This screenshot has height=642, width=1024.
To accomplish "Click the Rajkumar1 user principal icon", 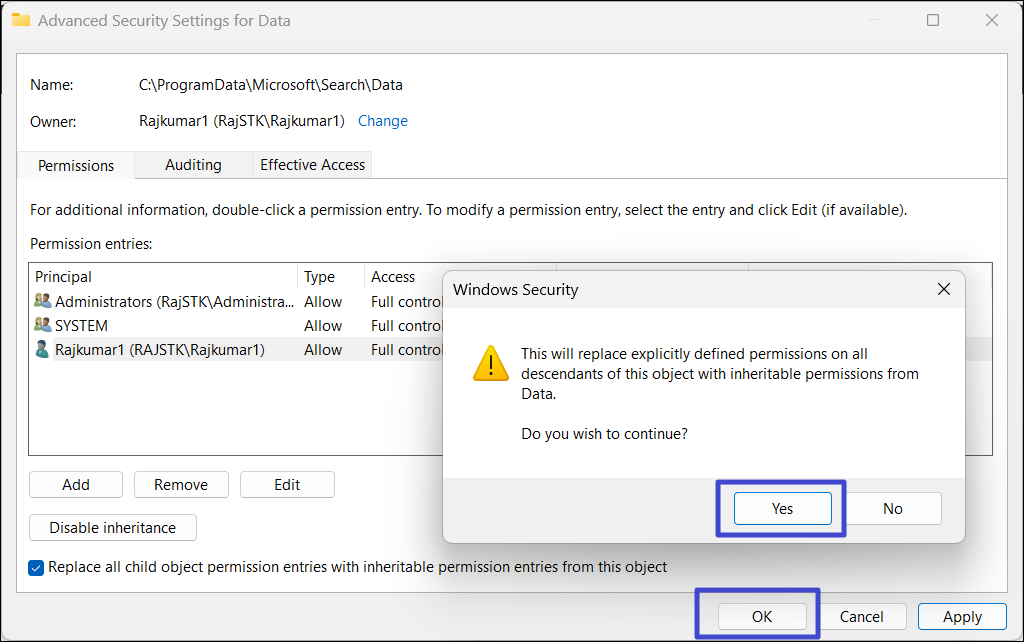I will point(43,349).
